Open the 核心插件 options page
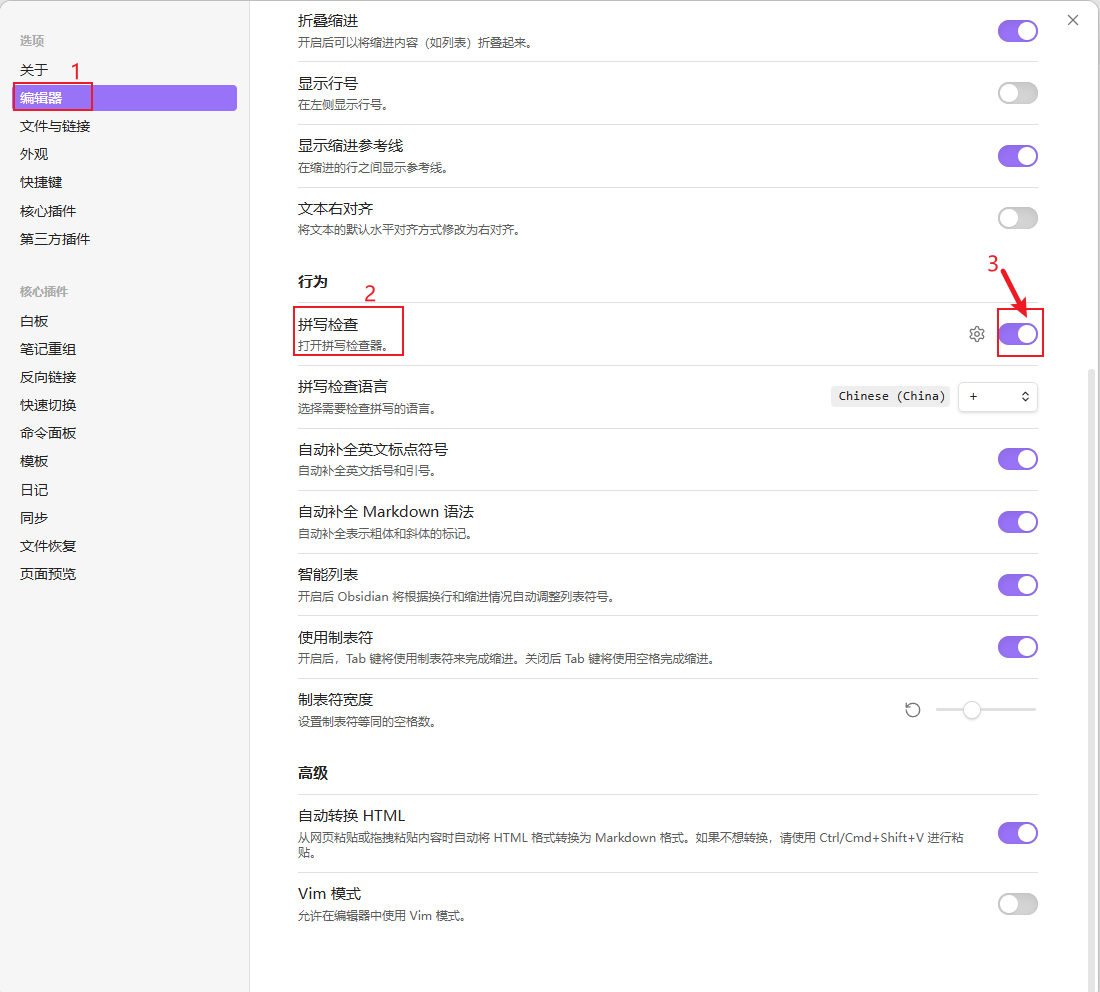Viewport: 1100px width, 992px height. pyautogui.click(x=48, y=211)
